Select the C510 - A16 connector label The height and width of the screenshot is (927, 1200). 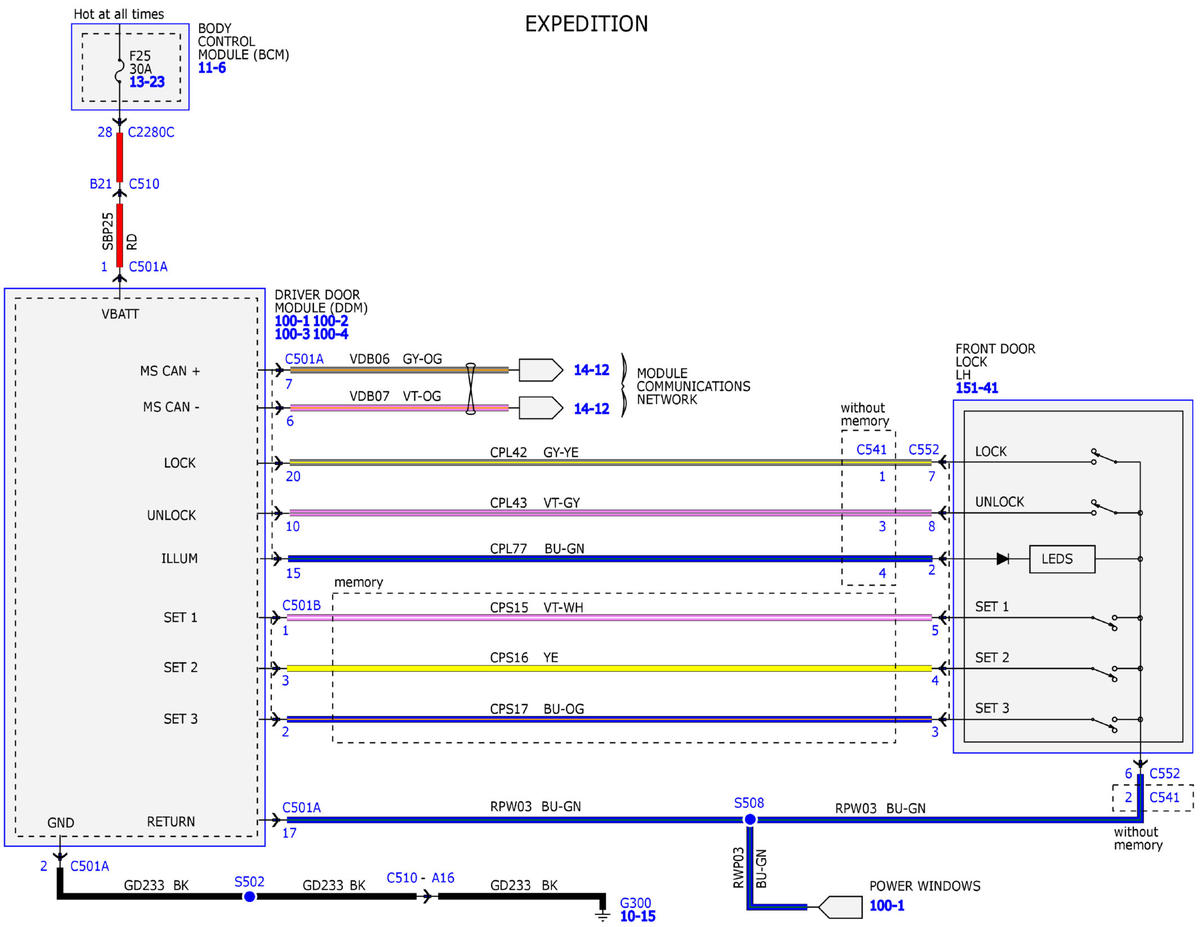(420, 877)
